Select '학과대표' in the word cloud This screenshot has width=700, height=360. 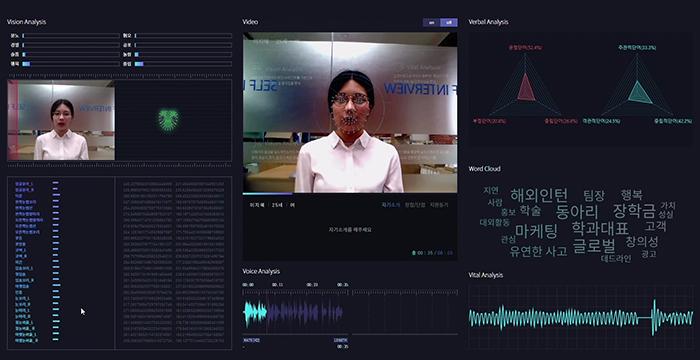pos(600,228)
